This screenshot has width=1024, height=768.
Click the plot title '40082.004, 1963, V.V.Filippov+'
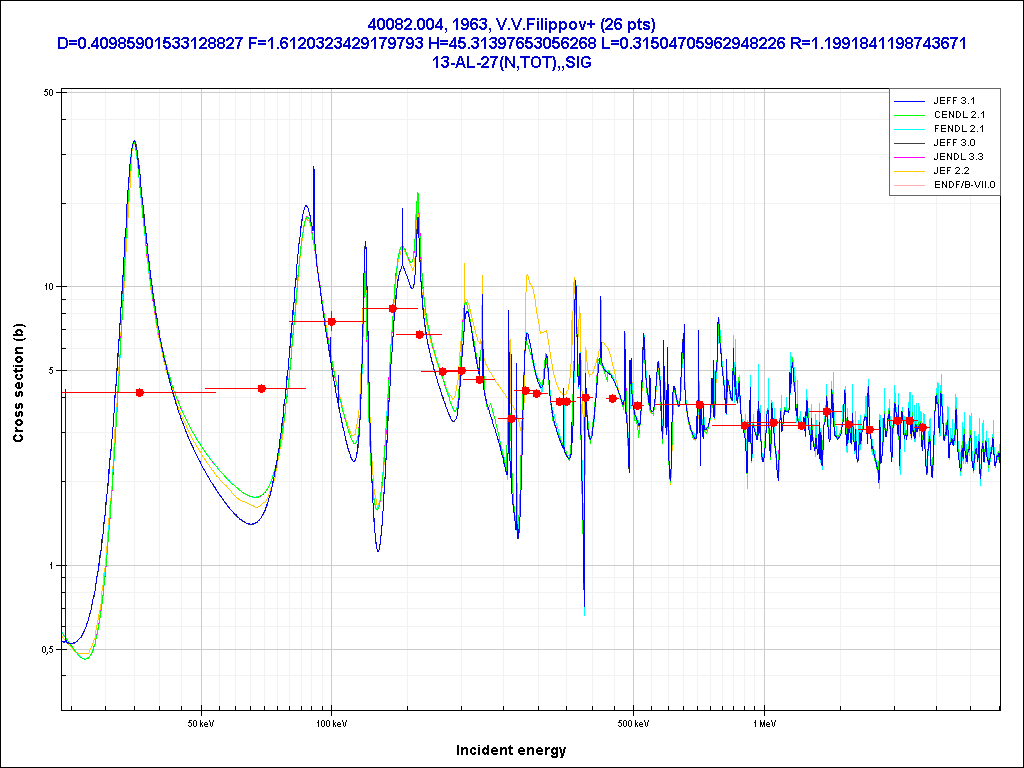511,24
